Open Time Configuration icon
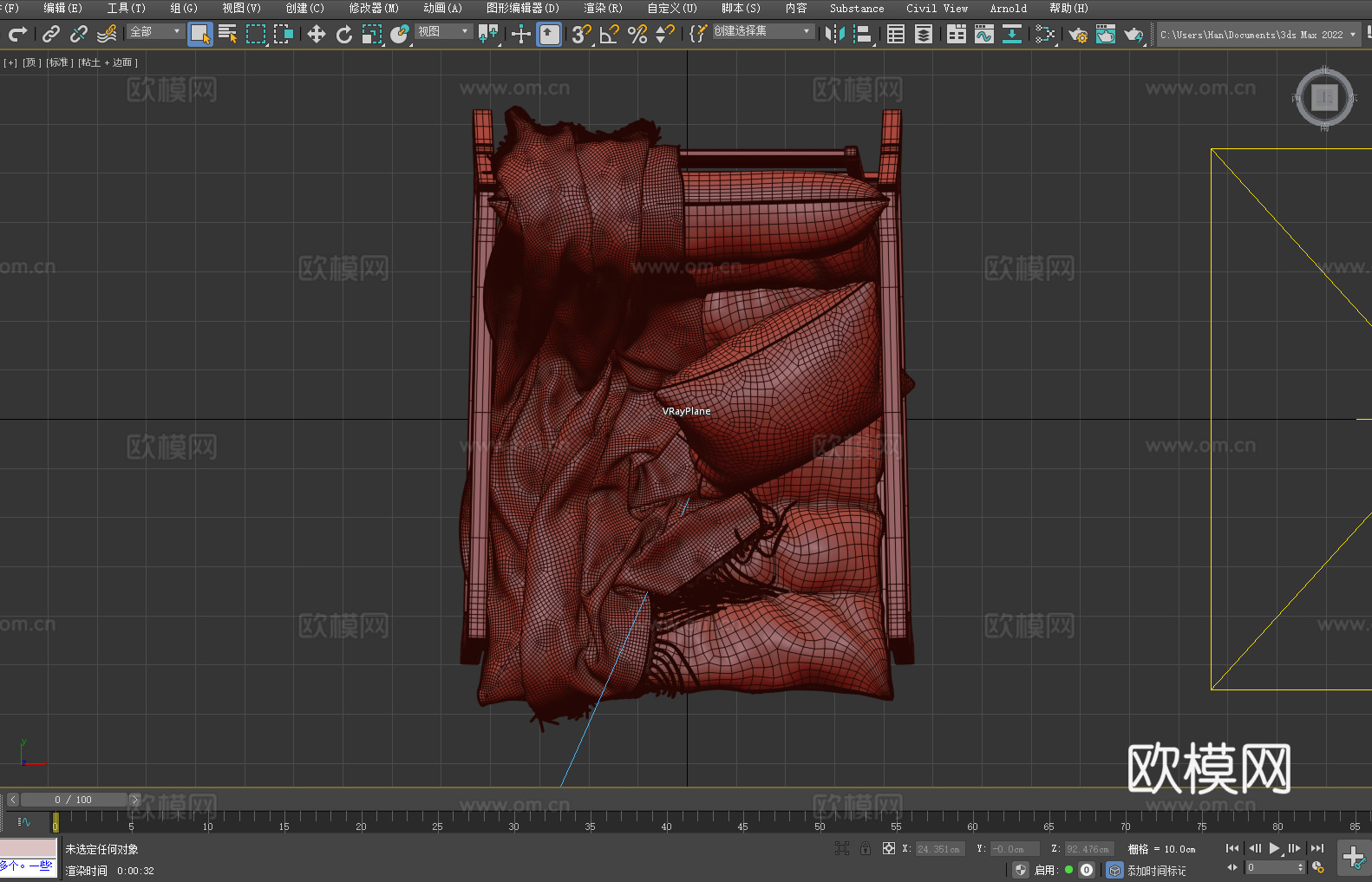The height and width of the screenshot is (882, 1372). [1318, 867]
